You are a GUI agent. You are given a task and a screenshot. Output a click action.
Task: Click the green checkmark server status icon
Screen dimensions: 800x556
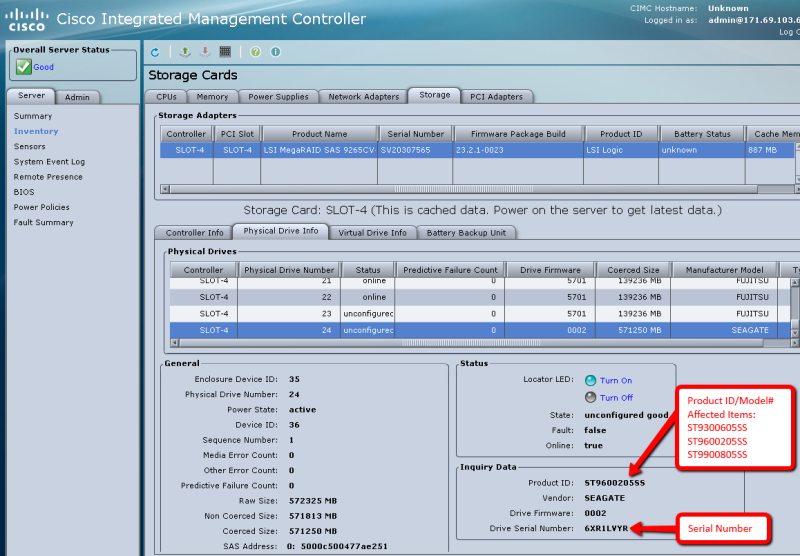coord(23,67)
